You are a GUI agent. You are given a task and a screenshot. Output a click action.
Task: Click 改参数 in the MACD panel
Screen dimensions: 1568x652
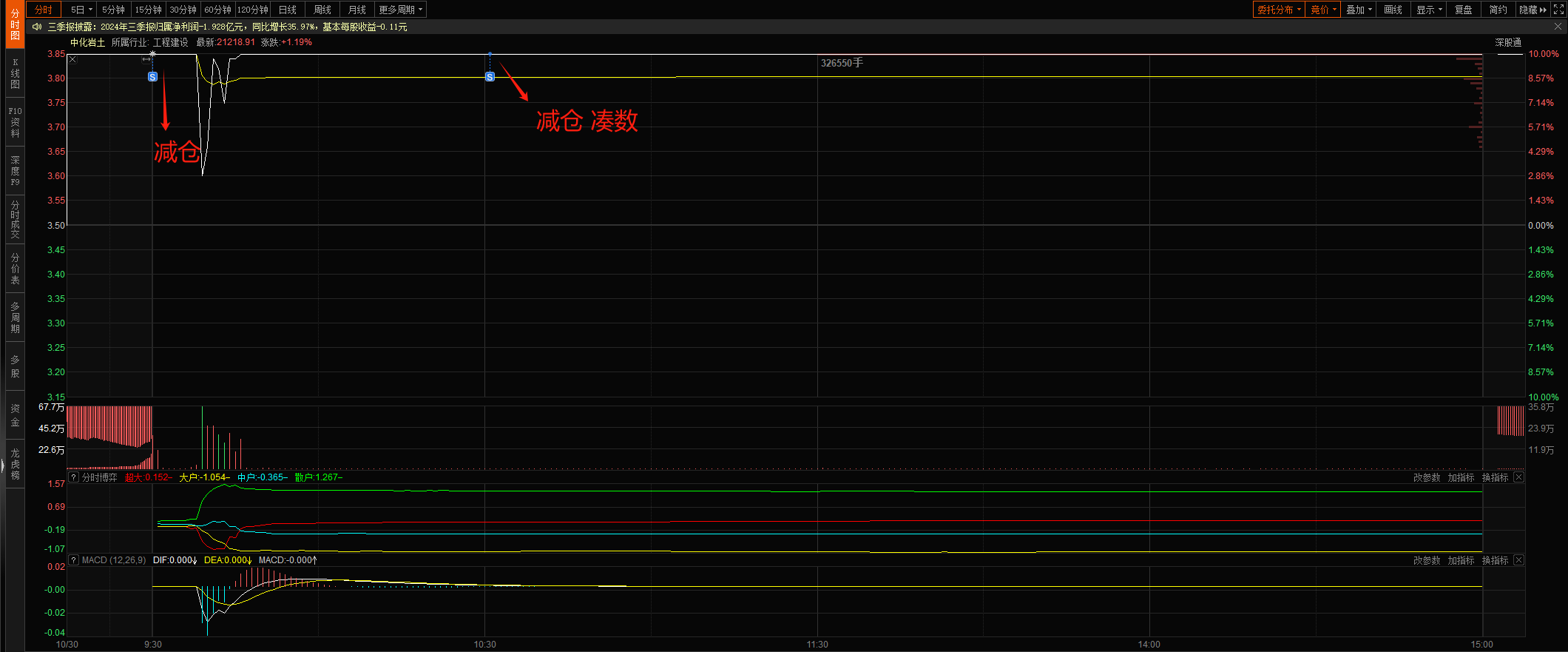1427,560
